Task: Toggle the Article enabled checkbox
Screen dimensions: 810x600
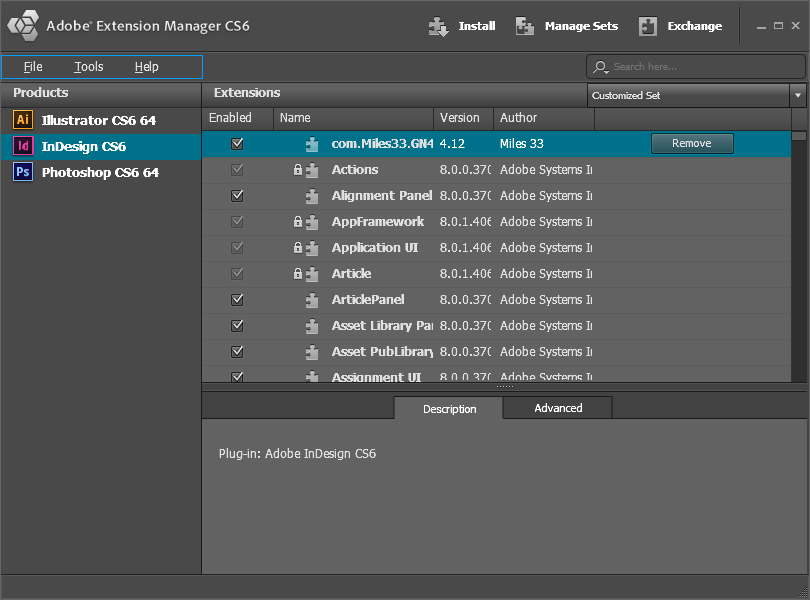Action: [x=237, y=273]
